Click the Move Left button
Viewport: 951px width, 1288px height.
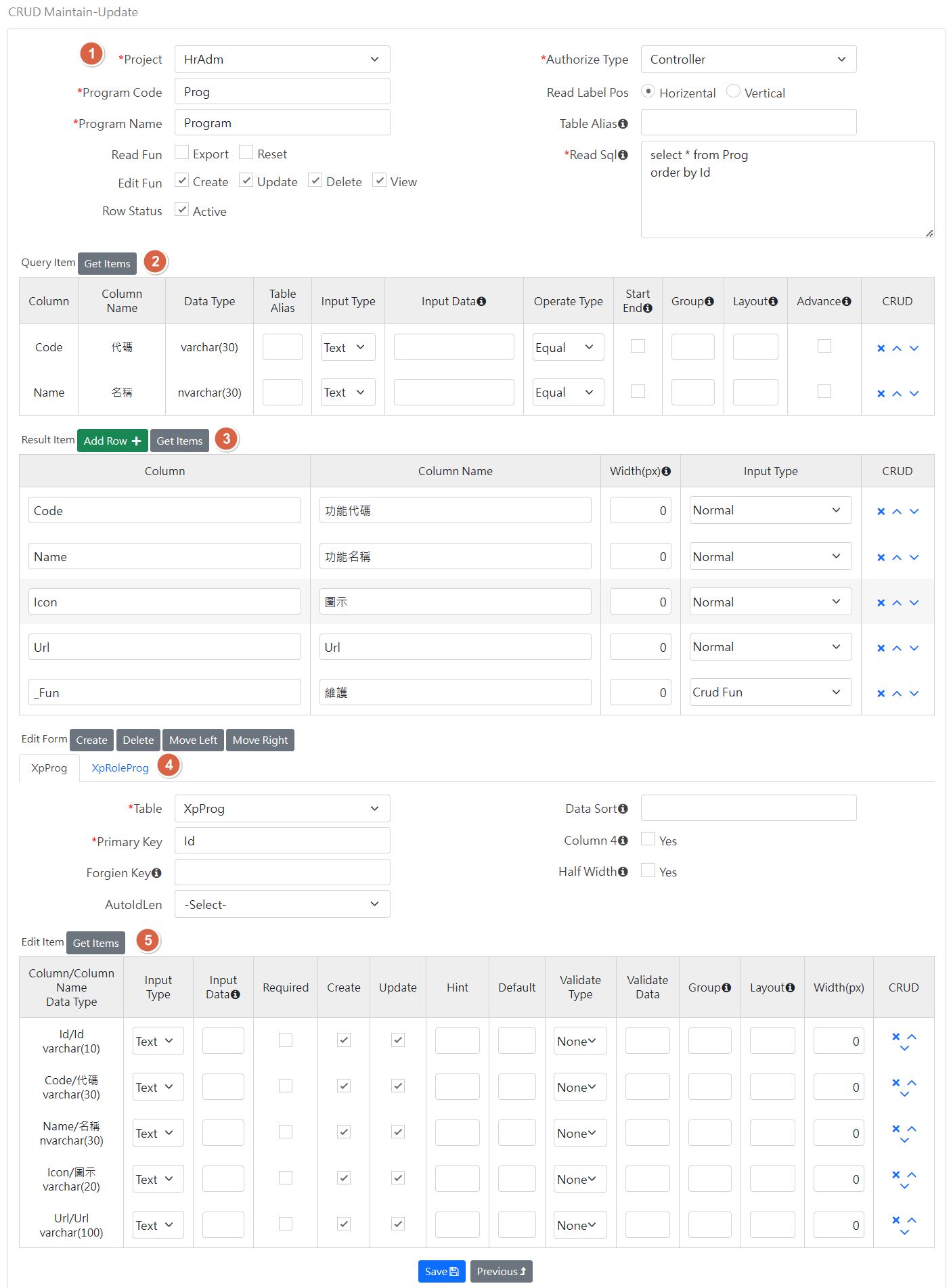pos(193,740)
